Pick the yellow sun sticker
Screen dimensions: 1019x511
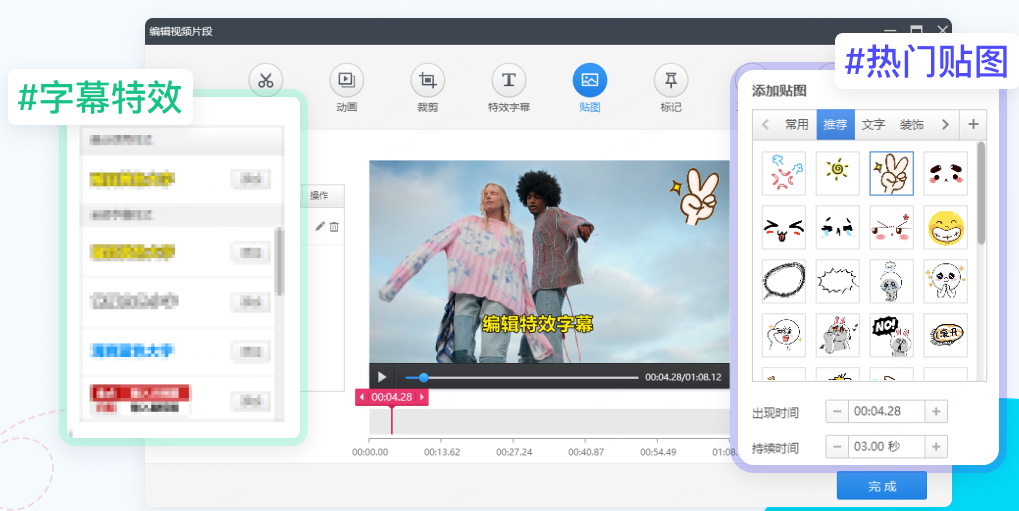pyautogui.click(x=838, y=174)
